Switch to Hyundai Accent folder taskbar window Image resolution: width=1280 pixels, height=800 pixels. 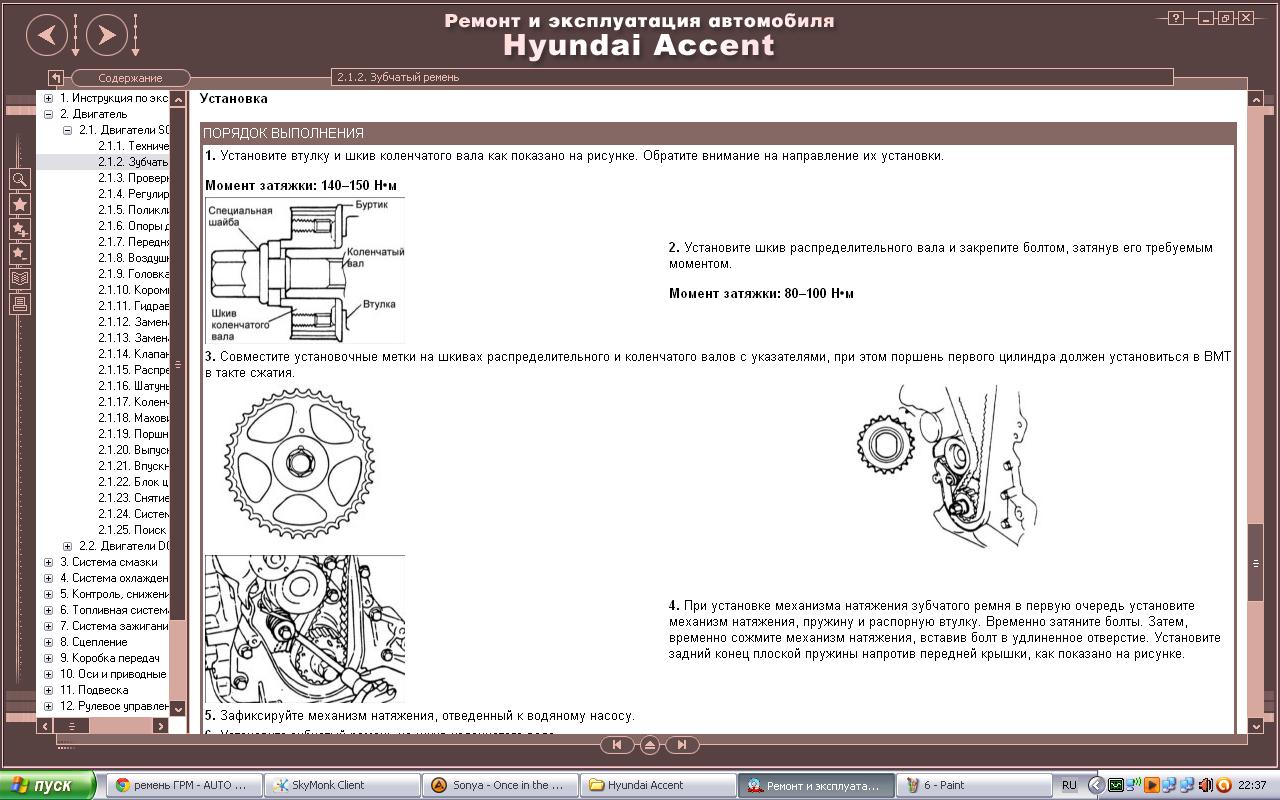[x=658, y=785]
